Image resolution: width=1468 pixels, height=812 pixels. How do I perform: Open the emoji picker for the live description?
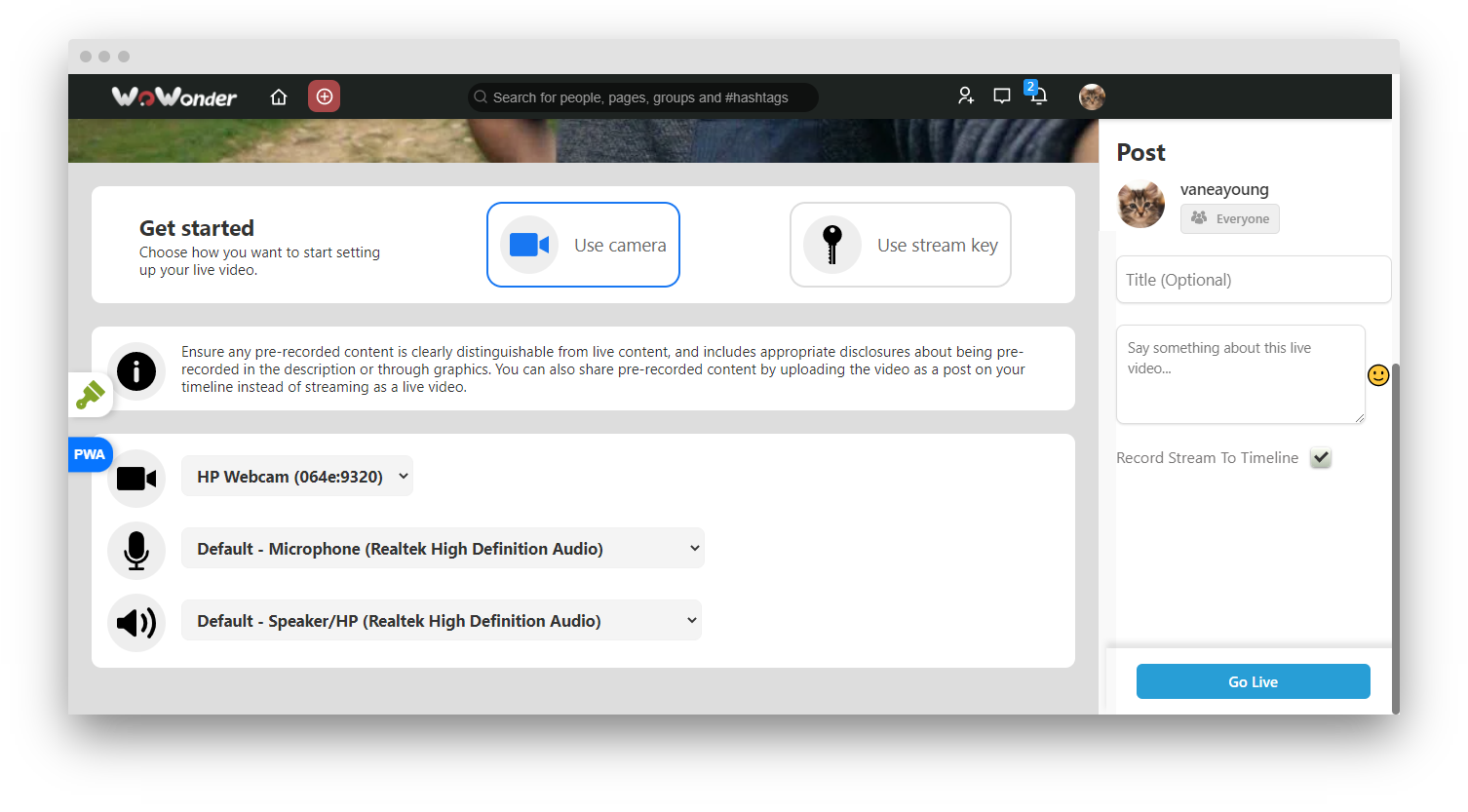[1378, 374]
